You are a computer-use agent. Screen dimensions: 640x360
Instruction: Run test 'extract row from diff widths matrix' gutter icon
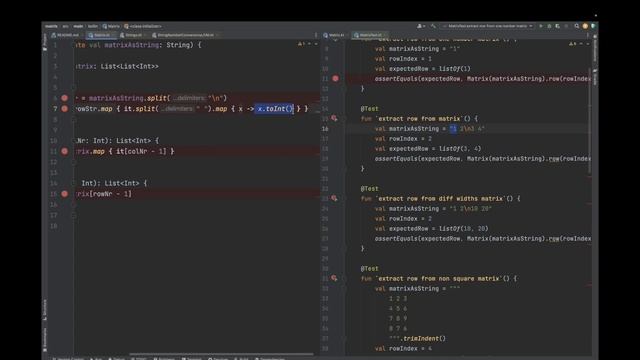334,198
